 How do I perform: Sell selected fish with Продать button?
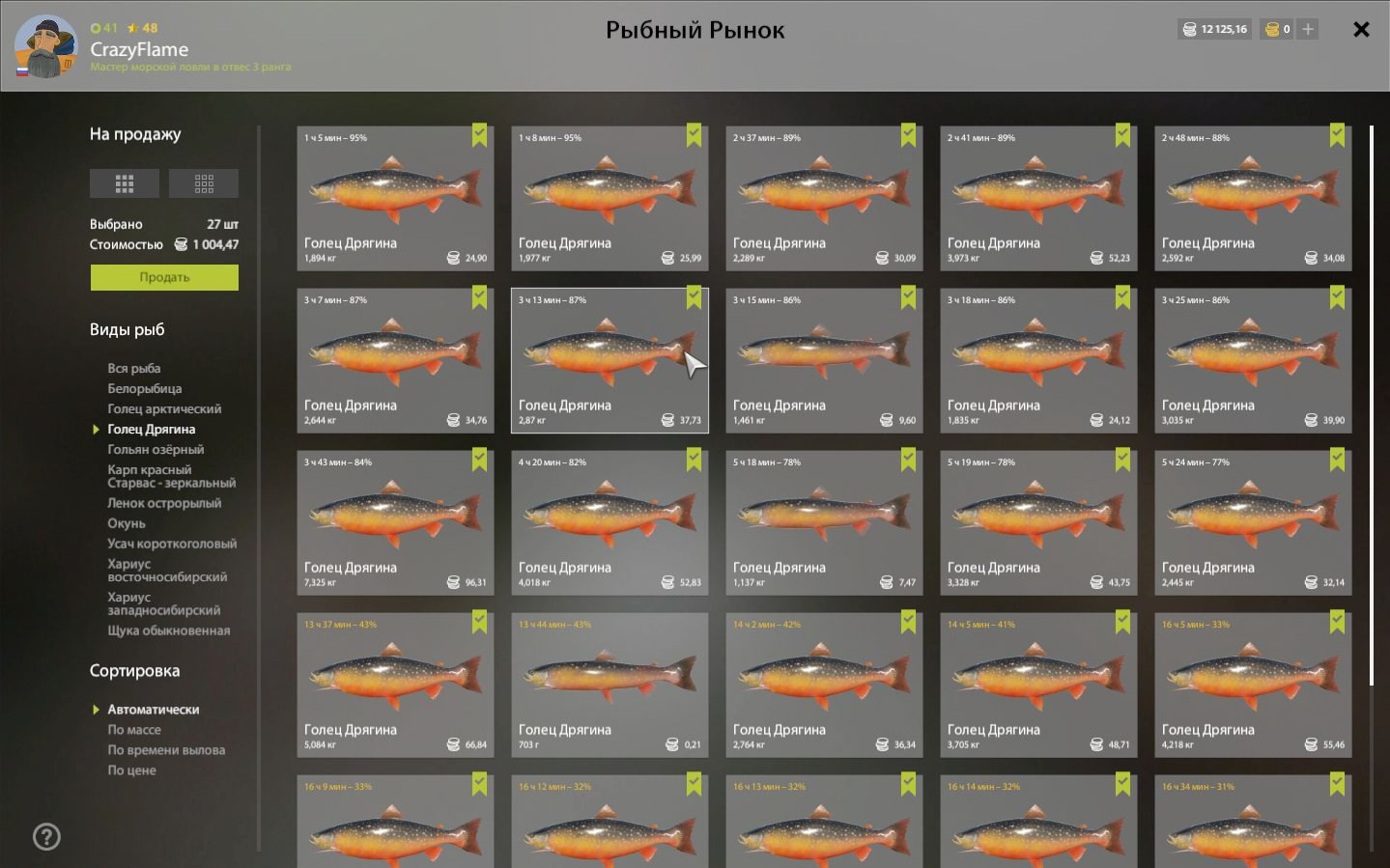pos(164,277)
